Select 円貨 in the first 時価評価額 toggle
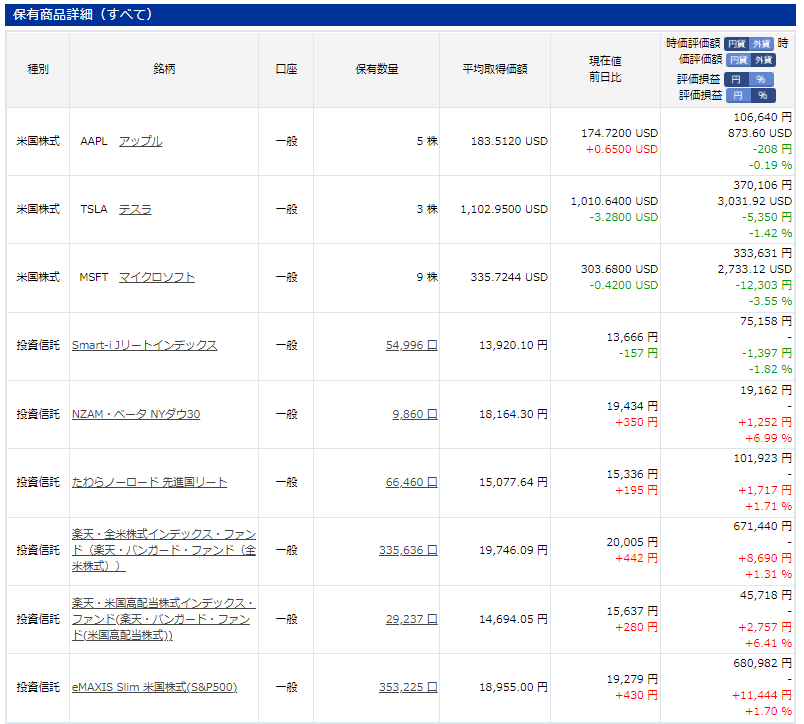This screenshot has height=724, width=804. click(x=737, y=44)
